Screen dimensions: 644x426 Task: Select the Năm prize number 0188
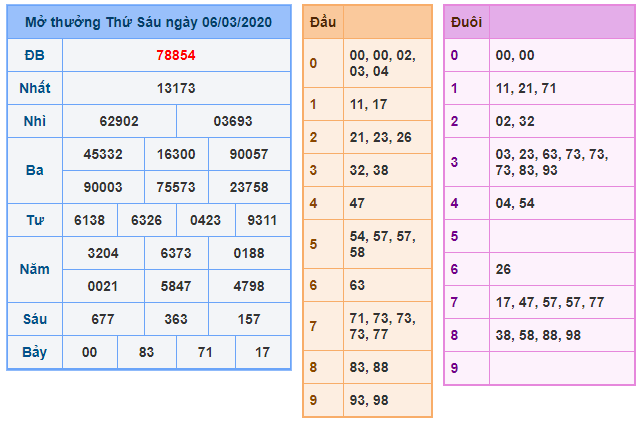click(x=248, y=253)
